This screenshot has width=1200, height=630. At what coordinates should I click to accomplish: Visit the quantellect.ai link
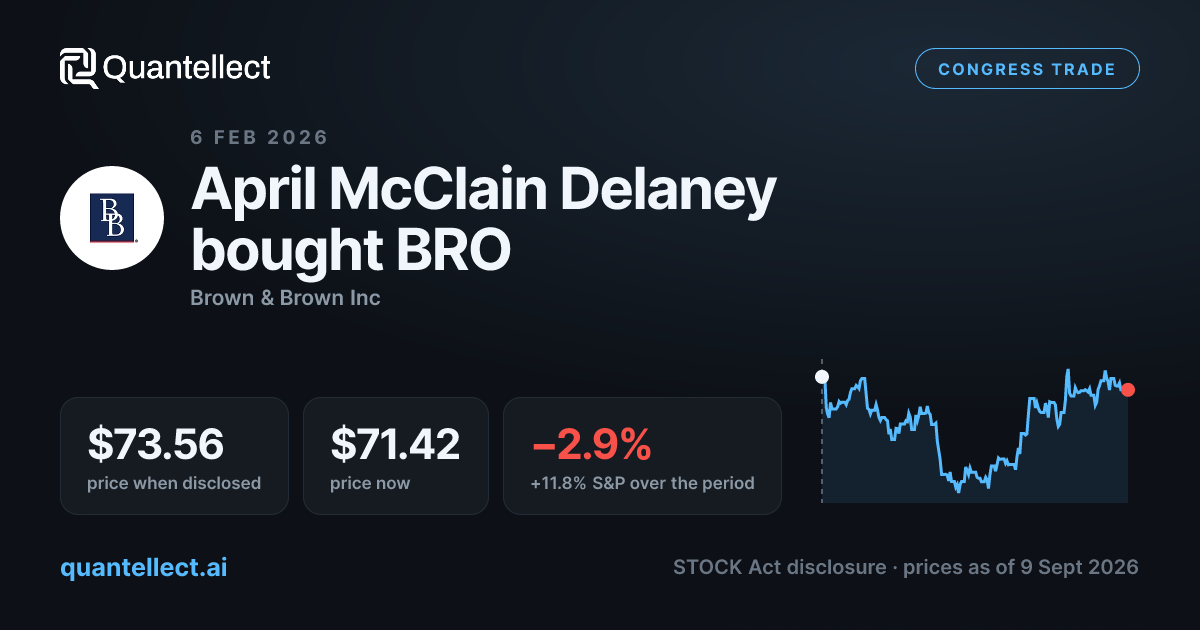click(144, 567)
